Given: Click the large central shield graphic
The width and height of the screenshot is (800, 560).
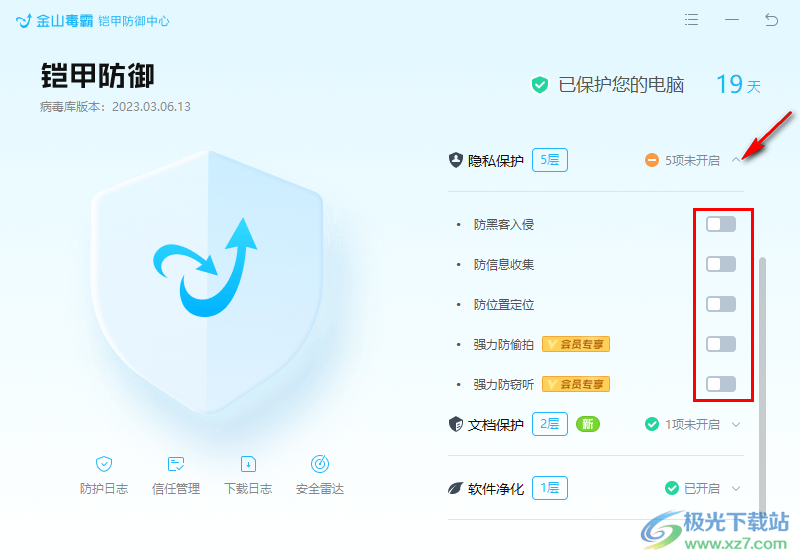Looking at the screenshot, I should click(x=208, y=282).
